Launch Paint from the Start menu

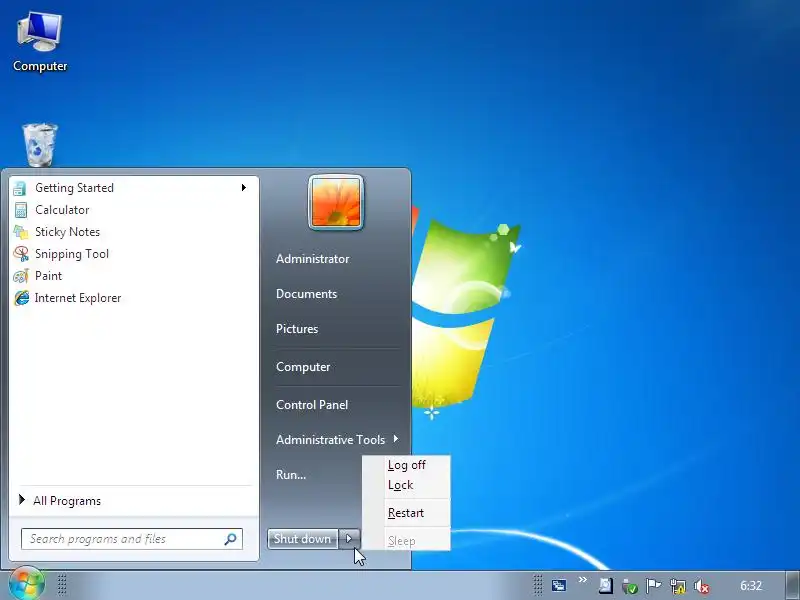(x=134, y=276)
